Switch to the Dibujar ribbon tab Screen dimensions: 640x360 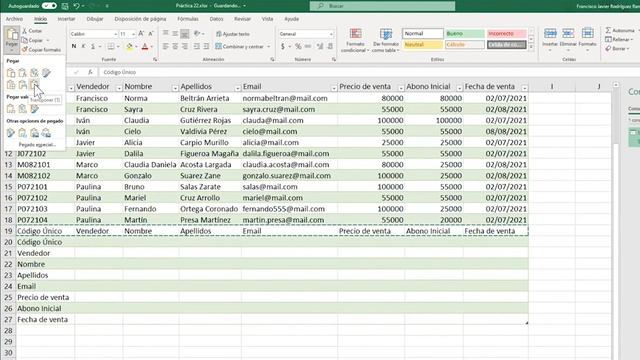[95, 19]
